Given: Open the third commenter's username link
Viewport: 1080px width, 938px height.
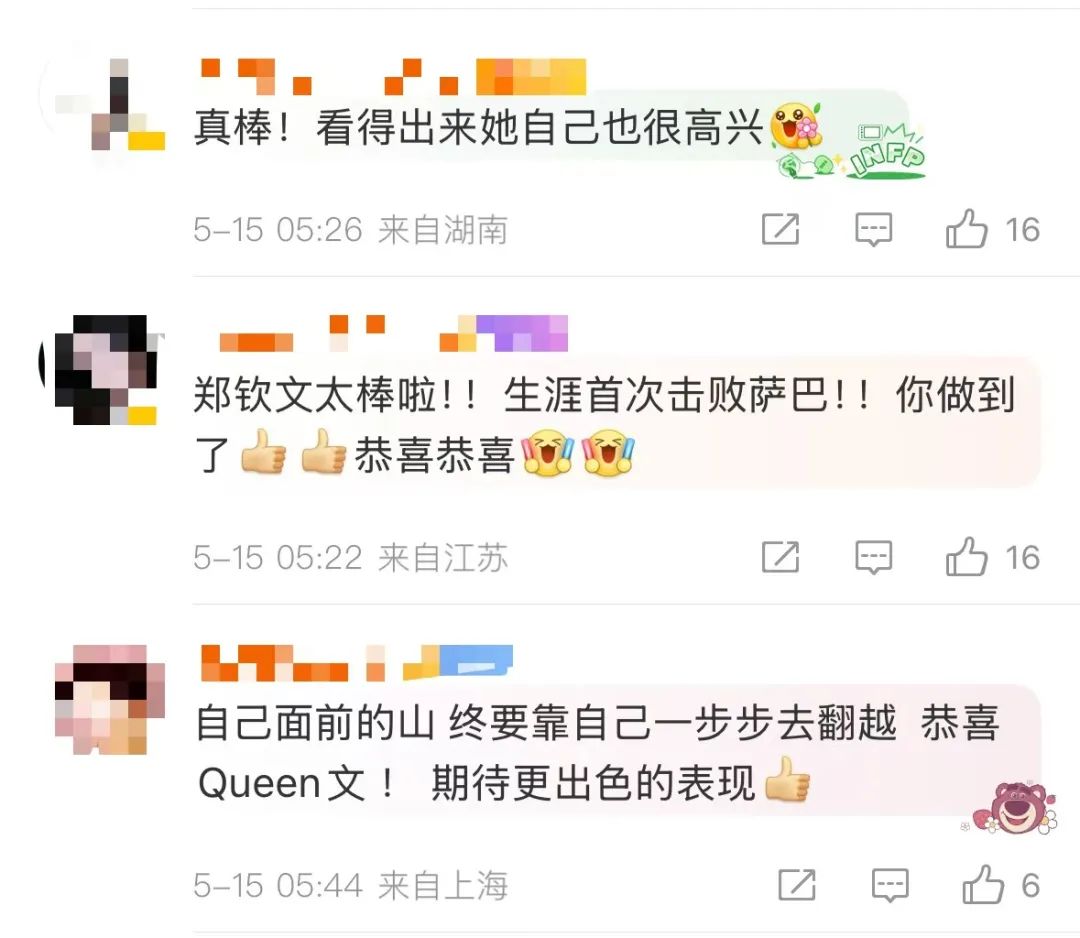Looking at the screenshot, I should 356,663.
